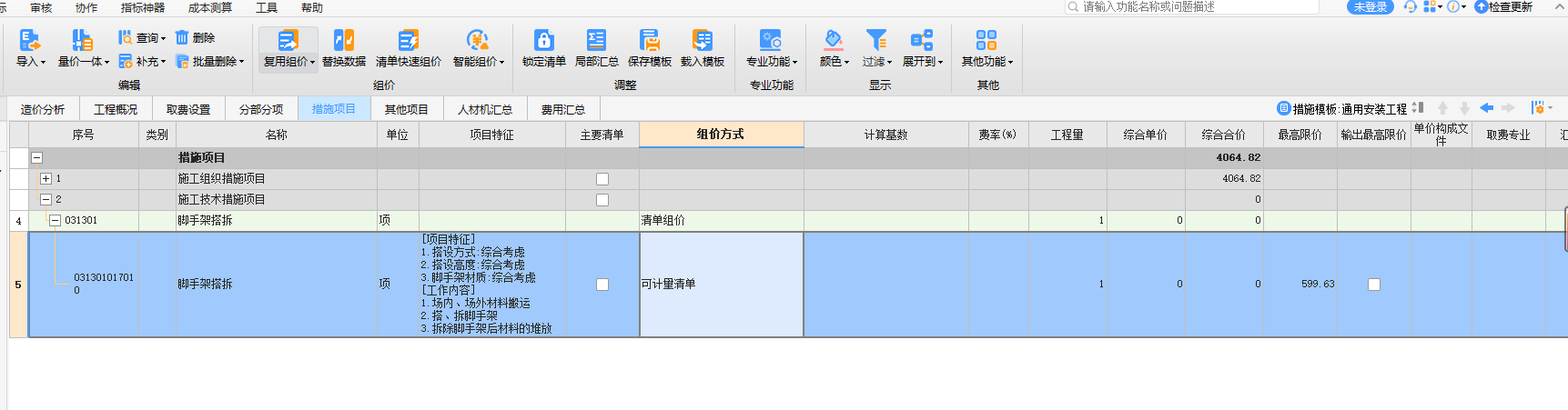This screenshot has height=410, width=1568.
Task: Switch to the 人材机汇总 tab
Action: pos(485,109)
